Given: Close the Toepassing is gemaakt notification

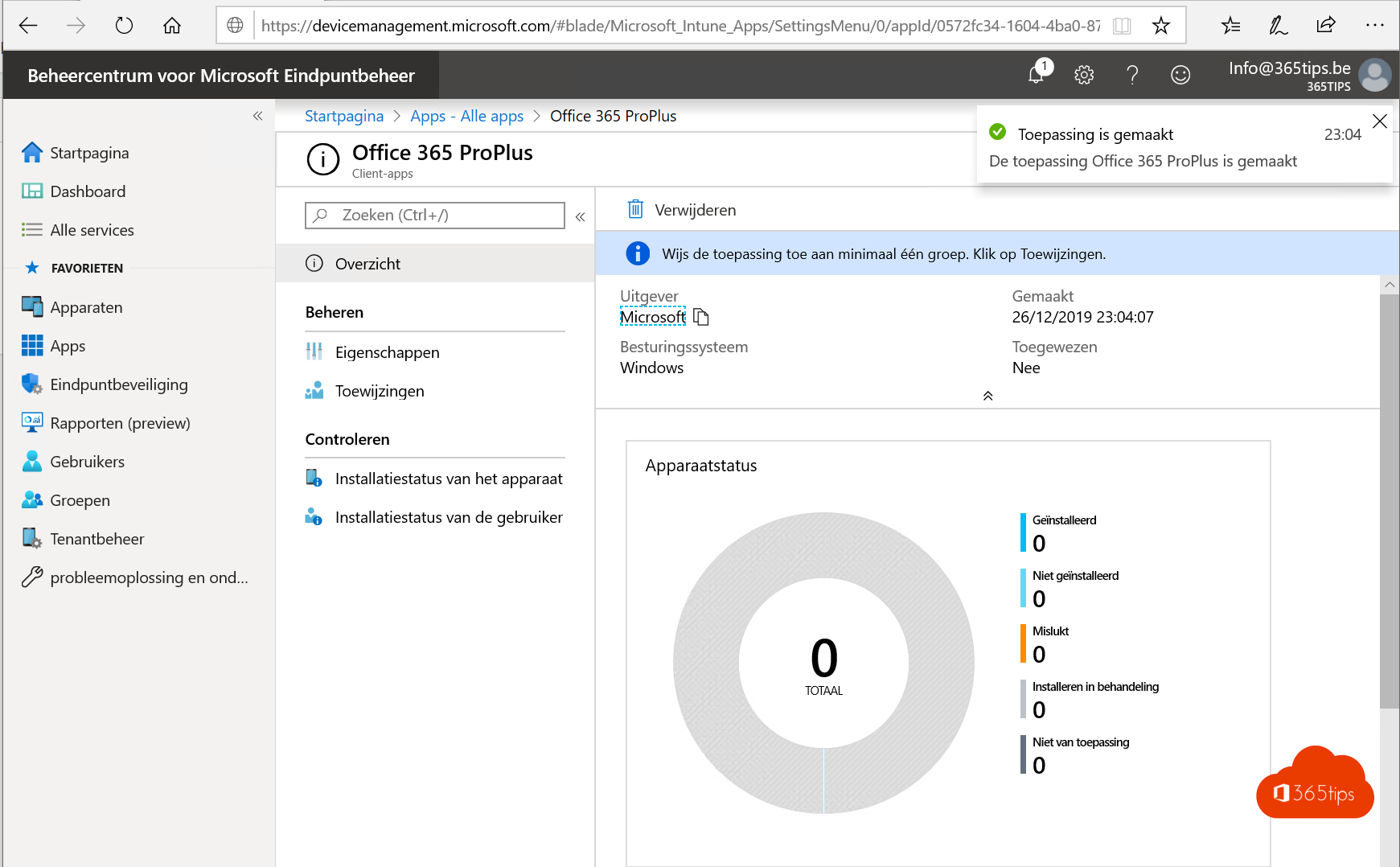Looking at the screenshot, I should click(x=1379, y=121).
